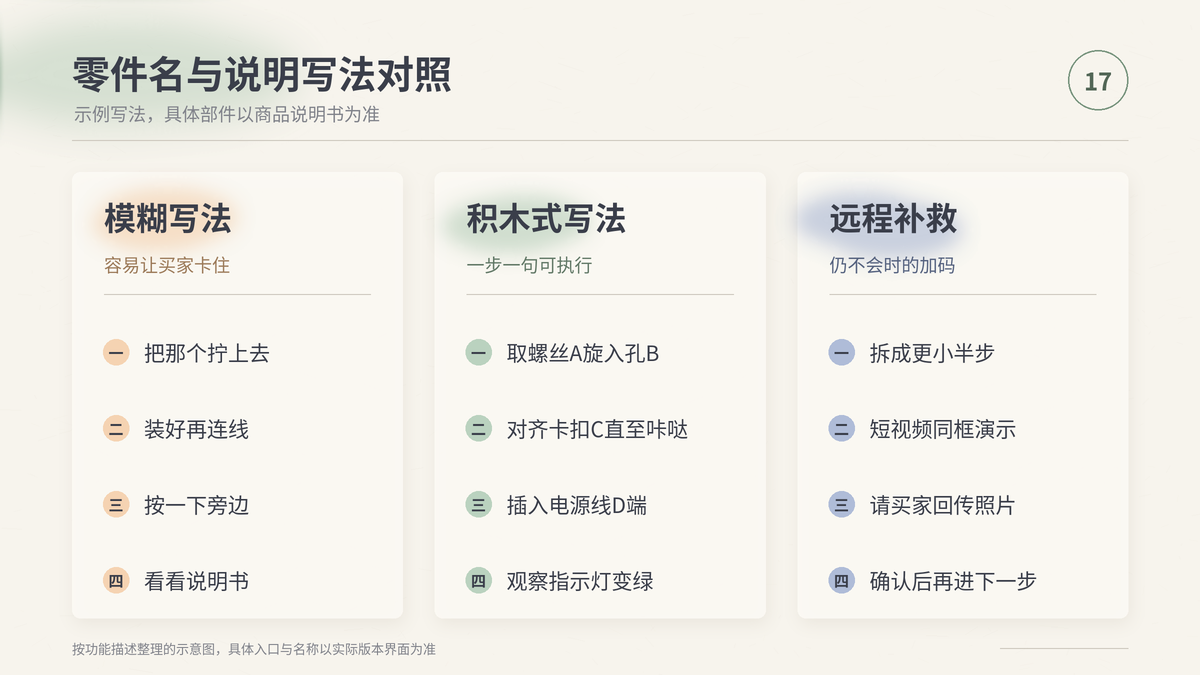Click the text 观察指示灯变绿
1200x675 pixels.
(580, 581)
